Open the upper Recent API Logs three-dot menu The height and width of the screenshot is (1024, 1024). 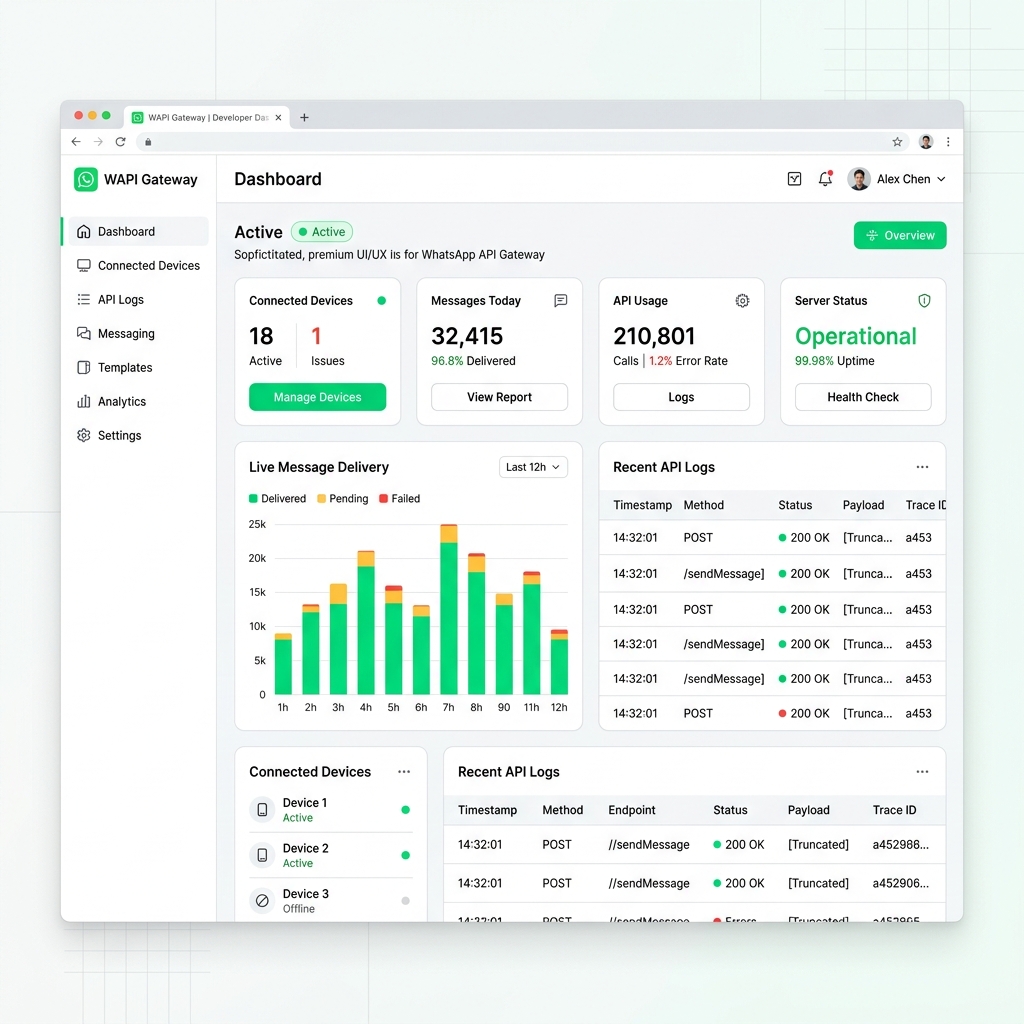pos(922,467)
